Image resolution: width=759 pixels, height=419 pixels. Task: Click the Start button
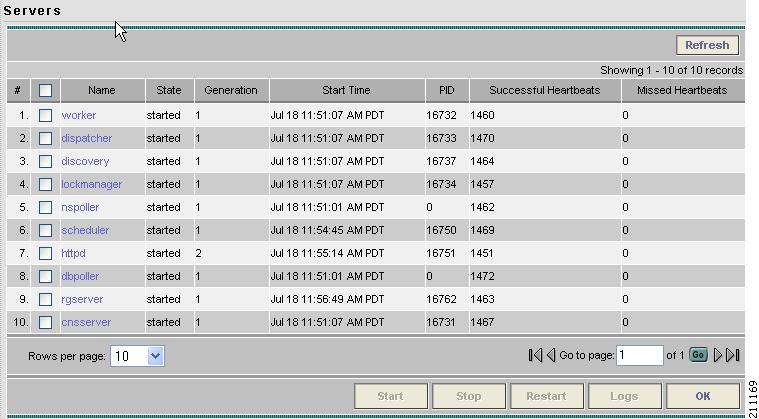[x=391, y=396]
